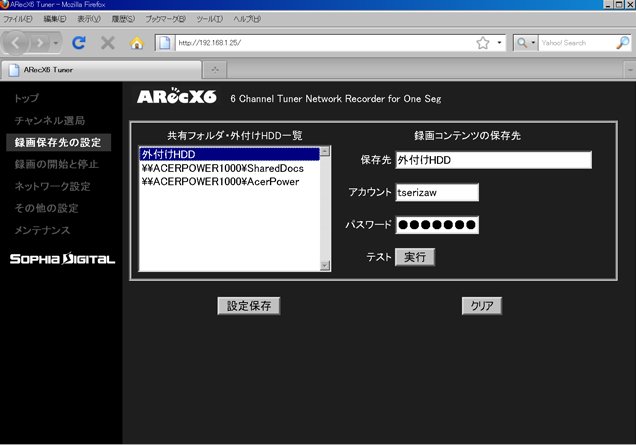
Task: Open その他の設定 page
Action: pyautogui.click(x=46, y=208)
